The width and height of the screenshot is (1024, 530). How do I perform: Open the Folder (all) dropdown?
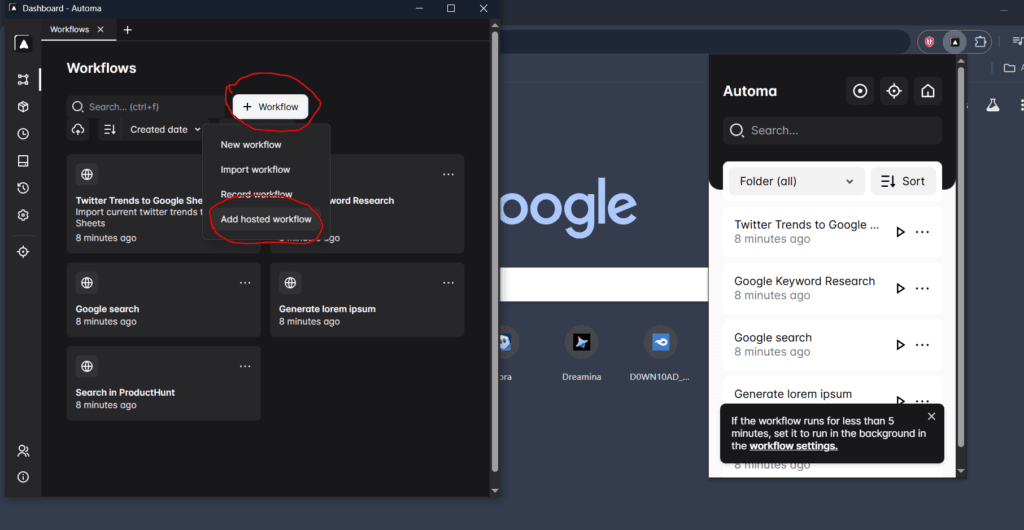[796, 181]
